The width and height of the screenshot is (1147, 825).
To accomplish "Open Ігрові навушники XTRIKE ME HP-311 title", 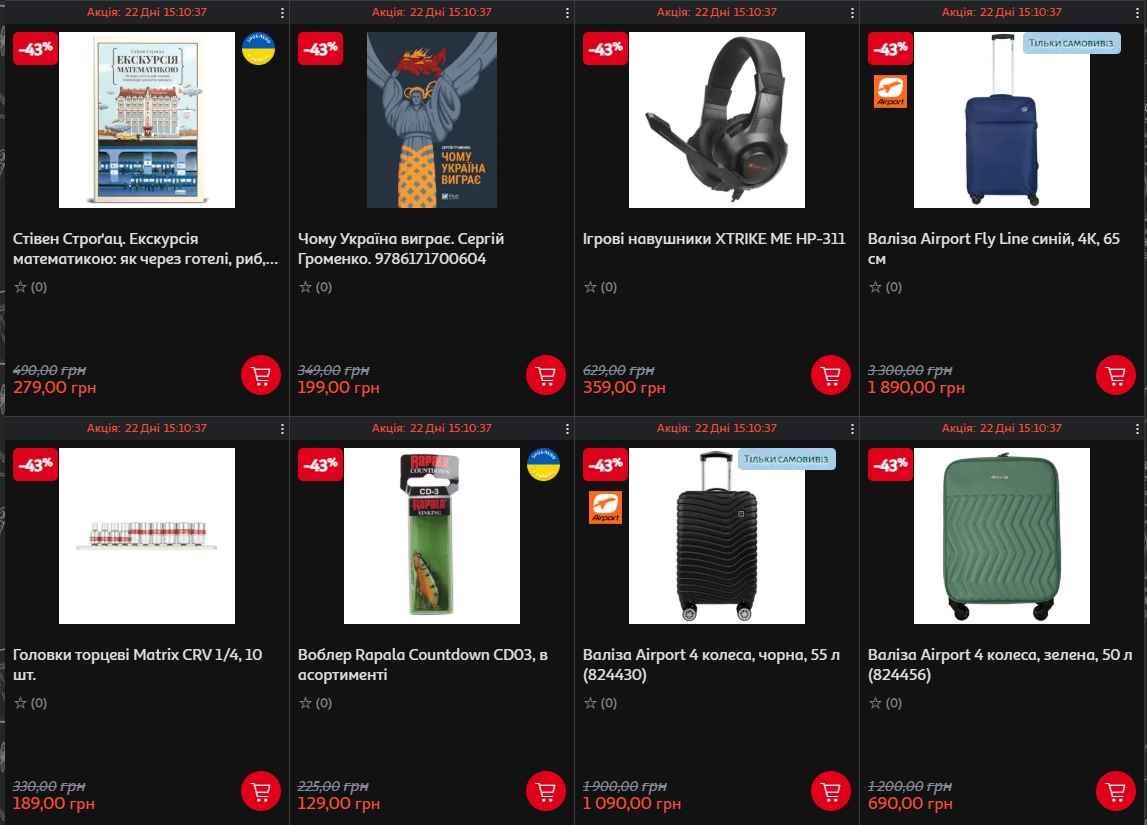I will tap(714, 239).
